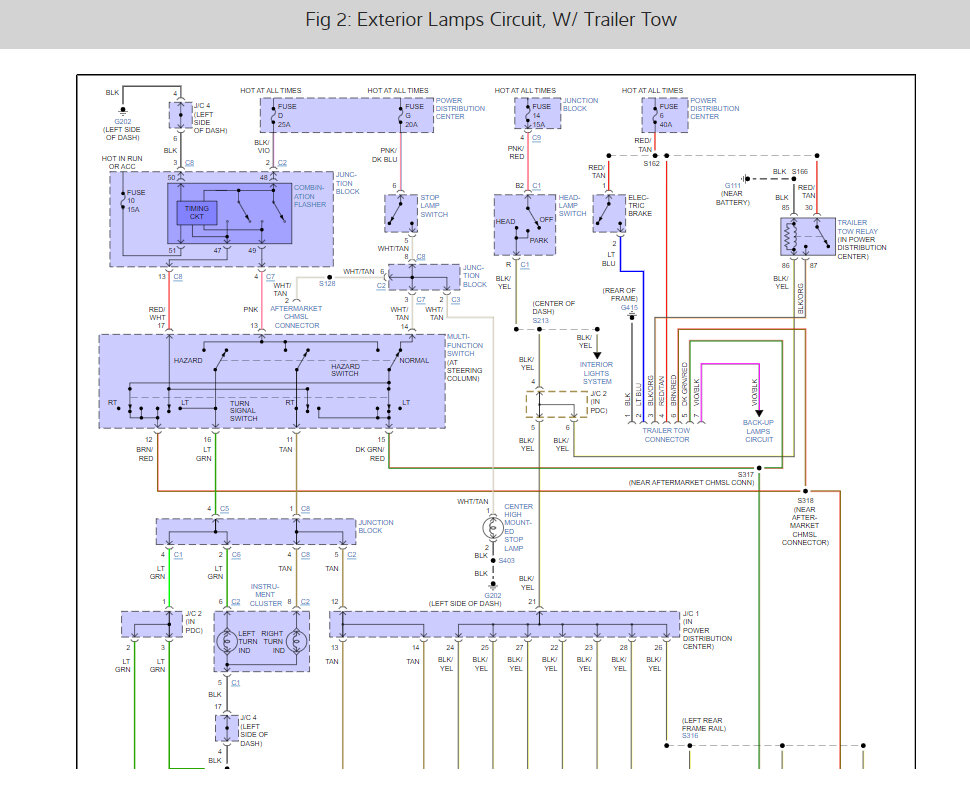Click the S403 splice link

pos(507,561)
